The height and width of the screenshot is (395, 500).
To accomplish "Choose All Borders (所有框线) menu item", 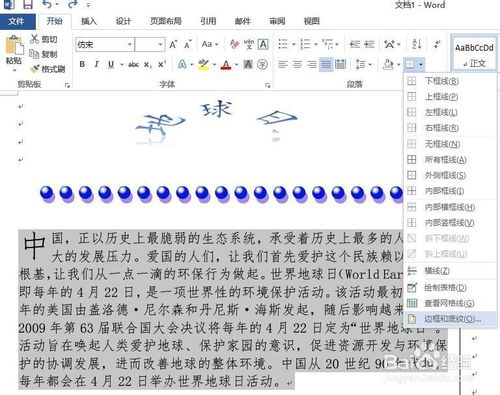I will tap(450, 160).
